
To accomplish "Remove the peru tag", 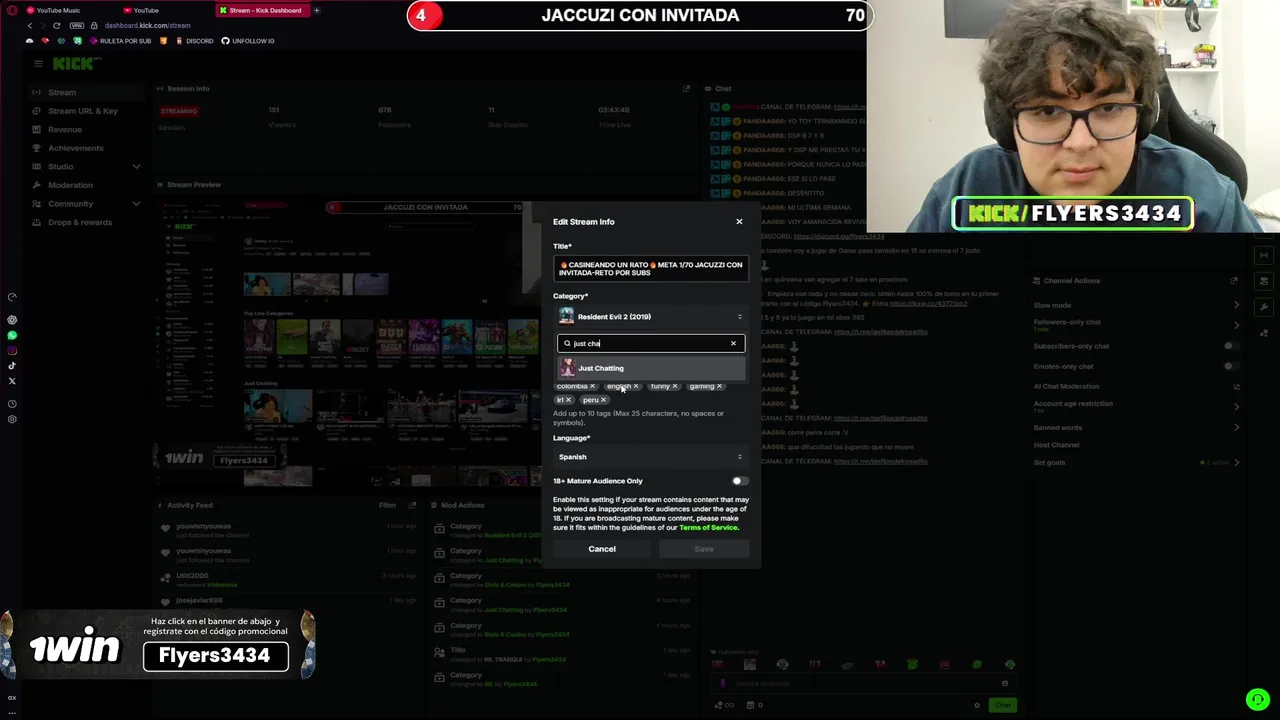I will pyautogui.click(x=603, y=400).
